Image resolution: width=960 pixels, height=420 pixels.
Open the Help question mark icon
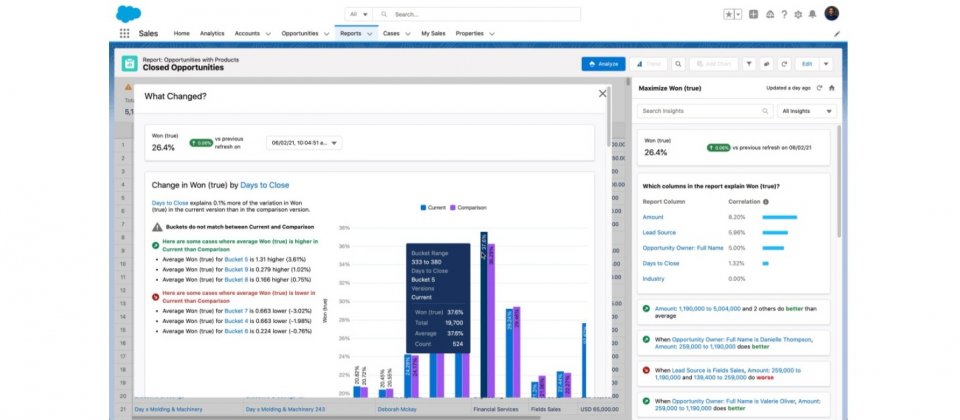(x=784, y=14)
